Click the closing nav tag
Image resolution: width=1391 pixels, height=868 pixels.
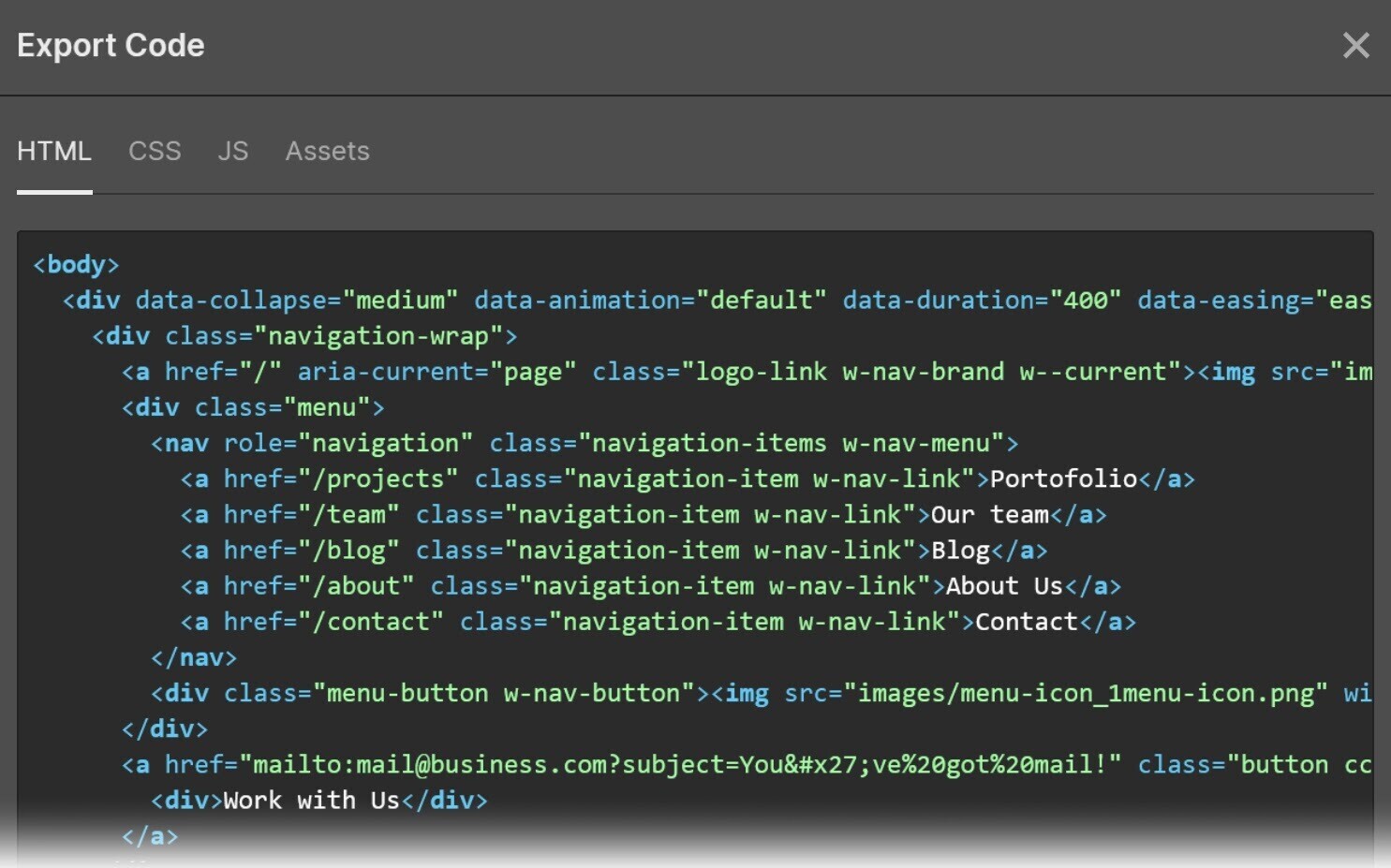(x=193, y=656)
